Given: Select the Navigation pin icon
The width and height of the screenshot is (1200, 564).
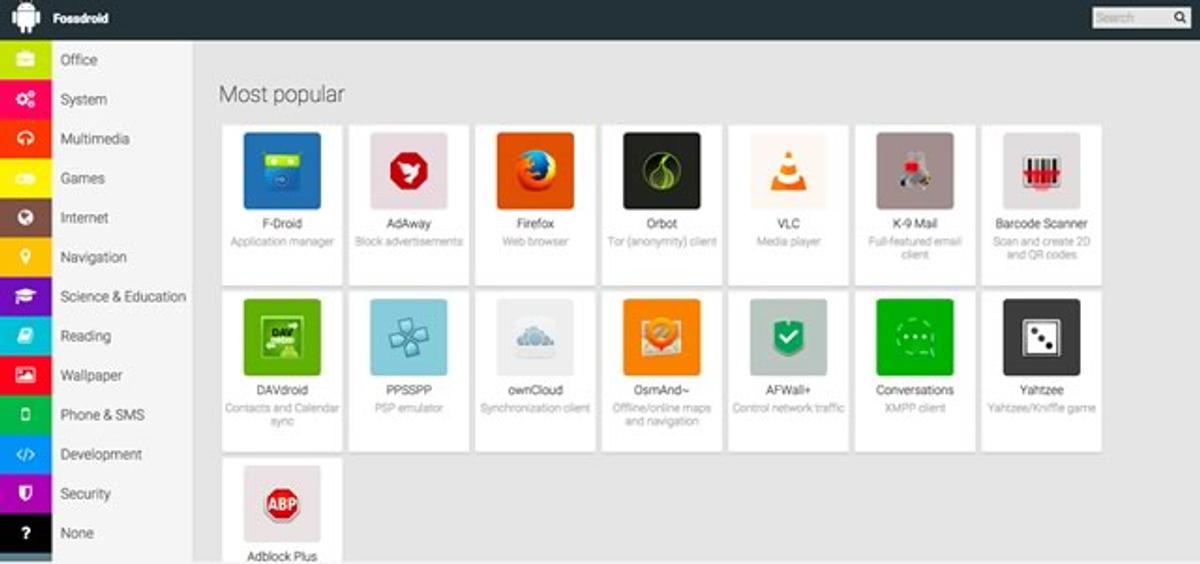Looking at the screenshot, I should [26, 257].
